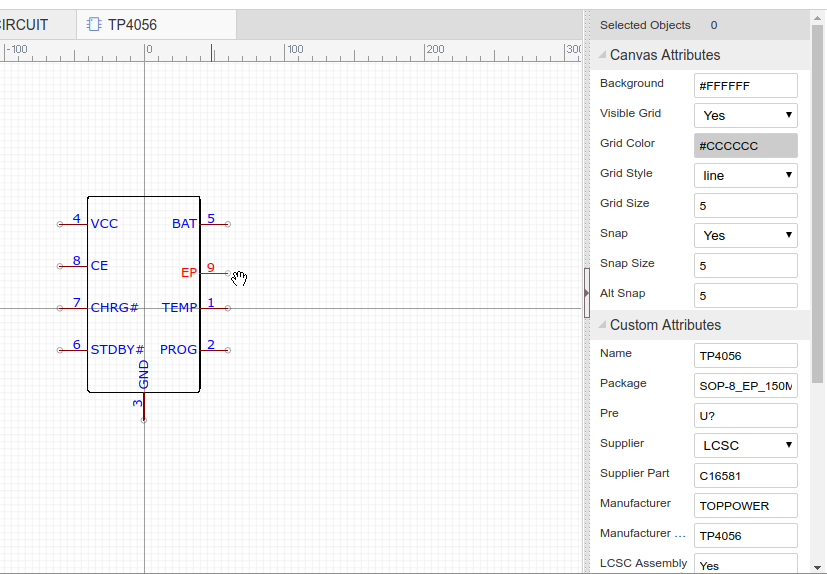Viewport: 827px width, 574px height.
Task: Edit the Manufacturer field TOPPOWER
Action: click(x=745, y=506)
